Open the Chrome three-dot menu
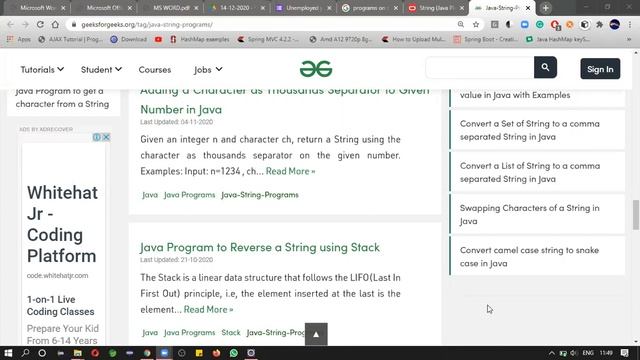The height and width of the screenshot is (360, 640). pyautogui.click(x=630, y=24)
